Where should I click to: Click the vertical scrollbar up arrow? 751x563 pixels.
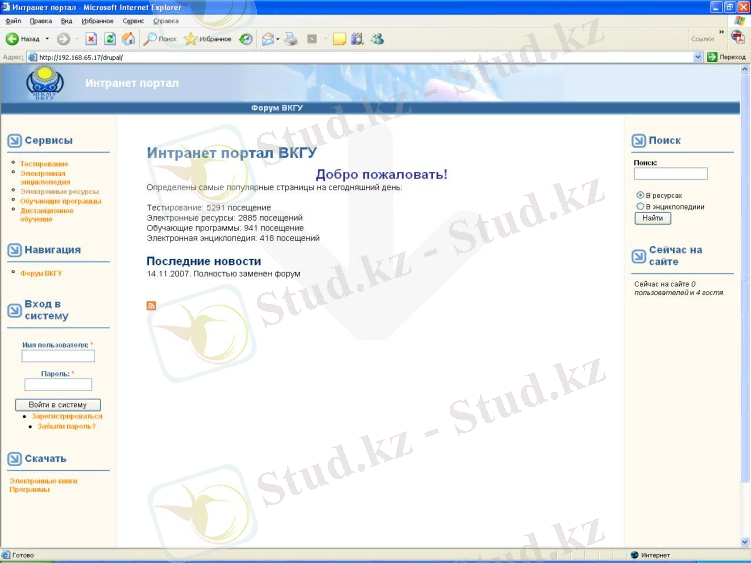tap(745, 69)
